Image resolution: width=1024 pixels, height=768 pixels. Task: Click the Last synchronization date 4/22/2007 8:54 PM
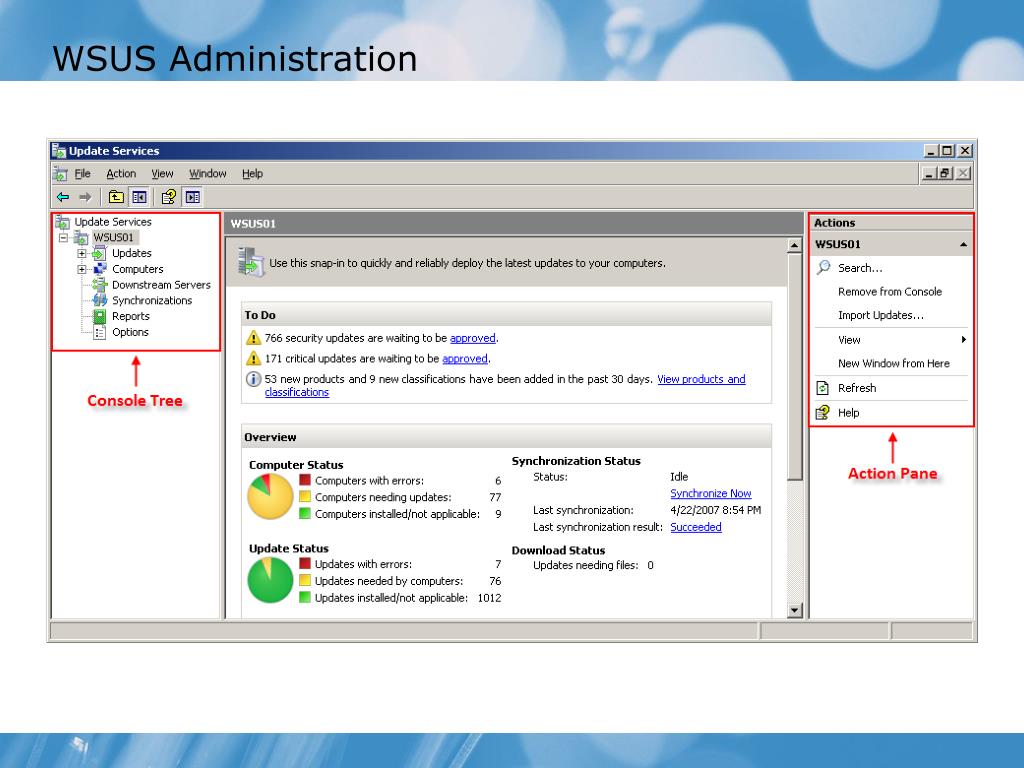pyautogui.click(x=715, y=510)
